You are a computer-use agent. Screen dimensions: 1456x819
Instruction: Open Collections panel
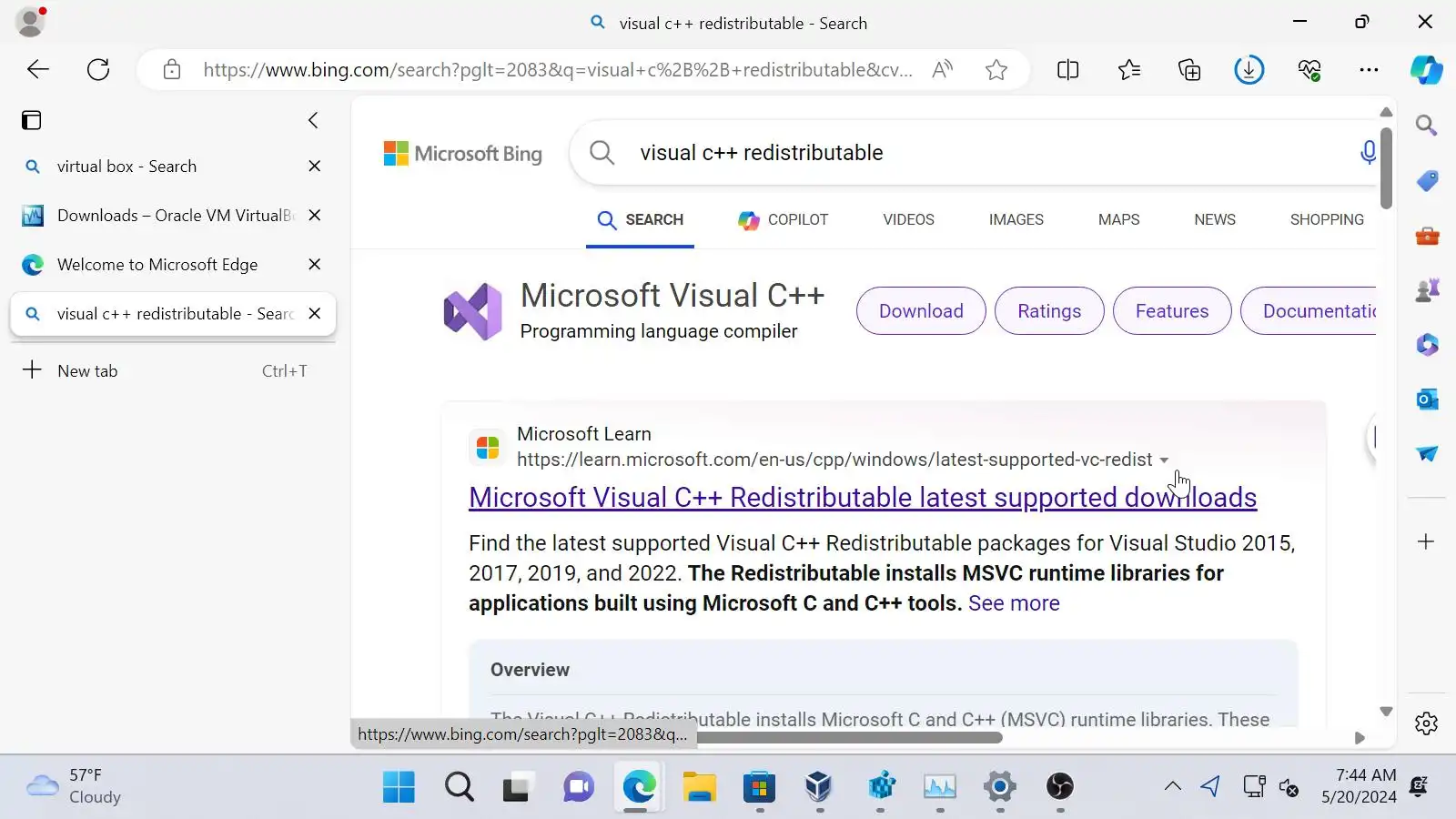[x=1189, y=69]
